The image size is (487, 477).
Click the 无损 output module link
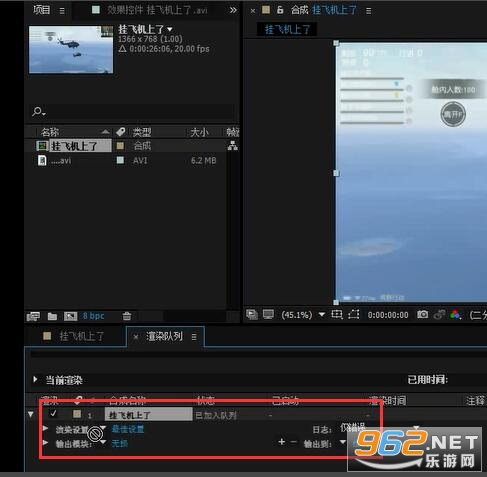(x=119, y=443)
